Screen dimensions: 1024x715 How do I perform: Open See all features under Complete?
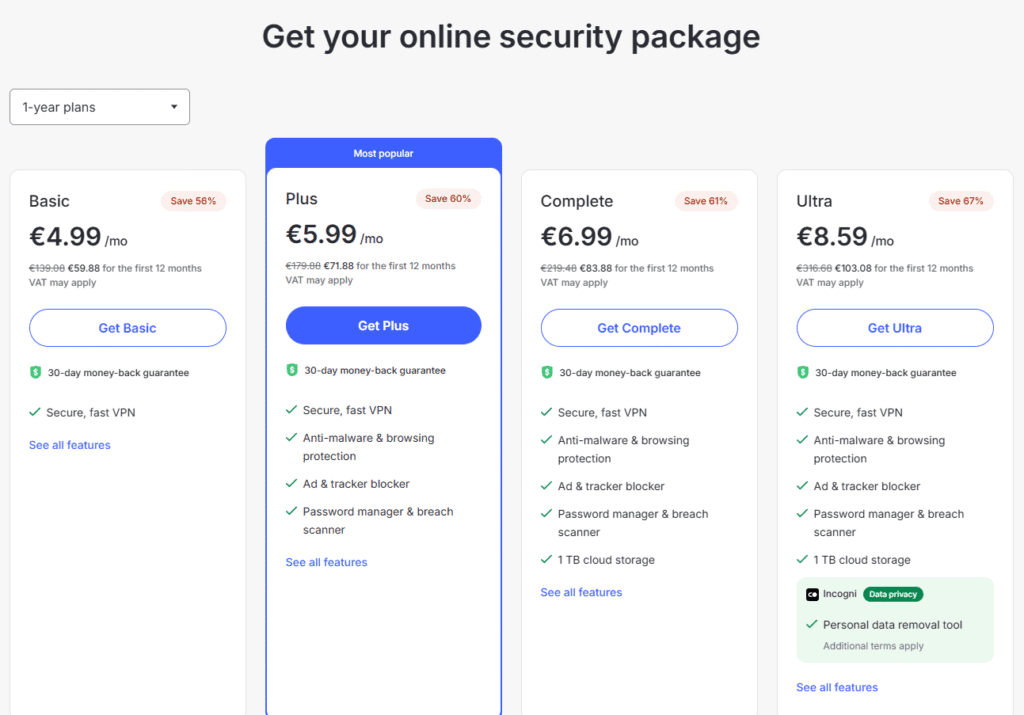[581, 592]
